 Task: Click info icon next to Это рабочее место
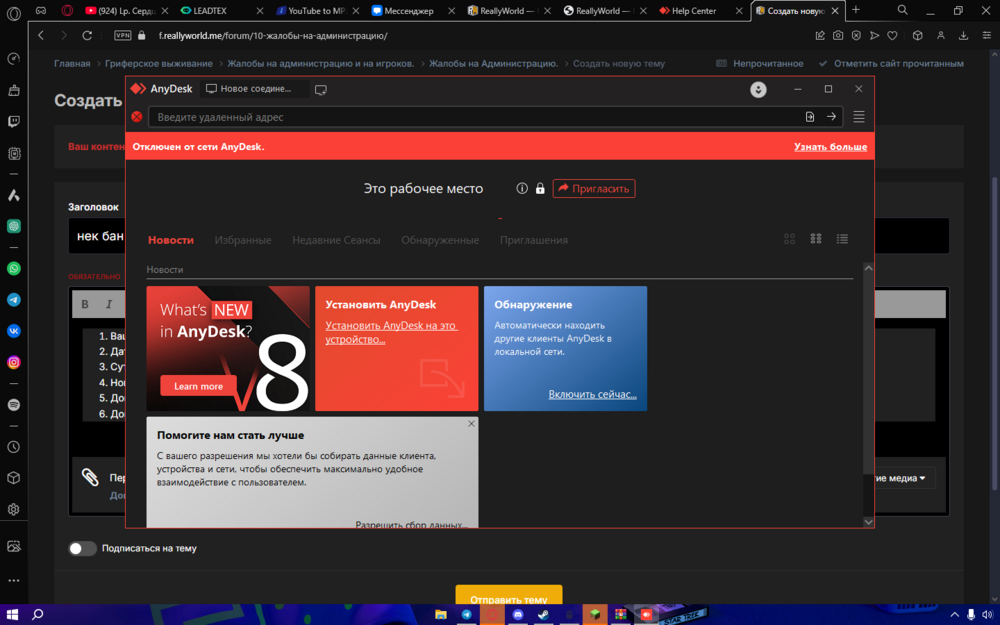[522, 188]
